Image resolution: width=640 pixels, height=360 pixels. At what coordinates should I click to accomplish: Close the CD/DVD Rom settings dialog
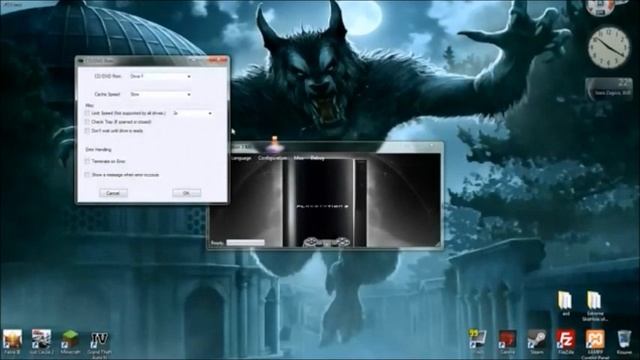tap(218, 60)
